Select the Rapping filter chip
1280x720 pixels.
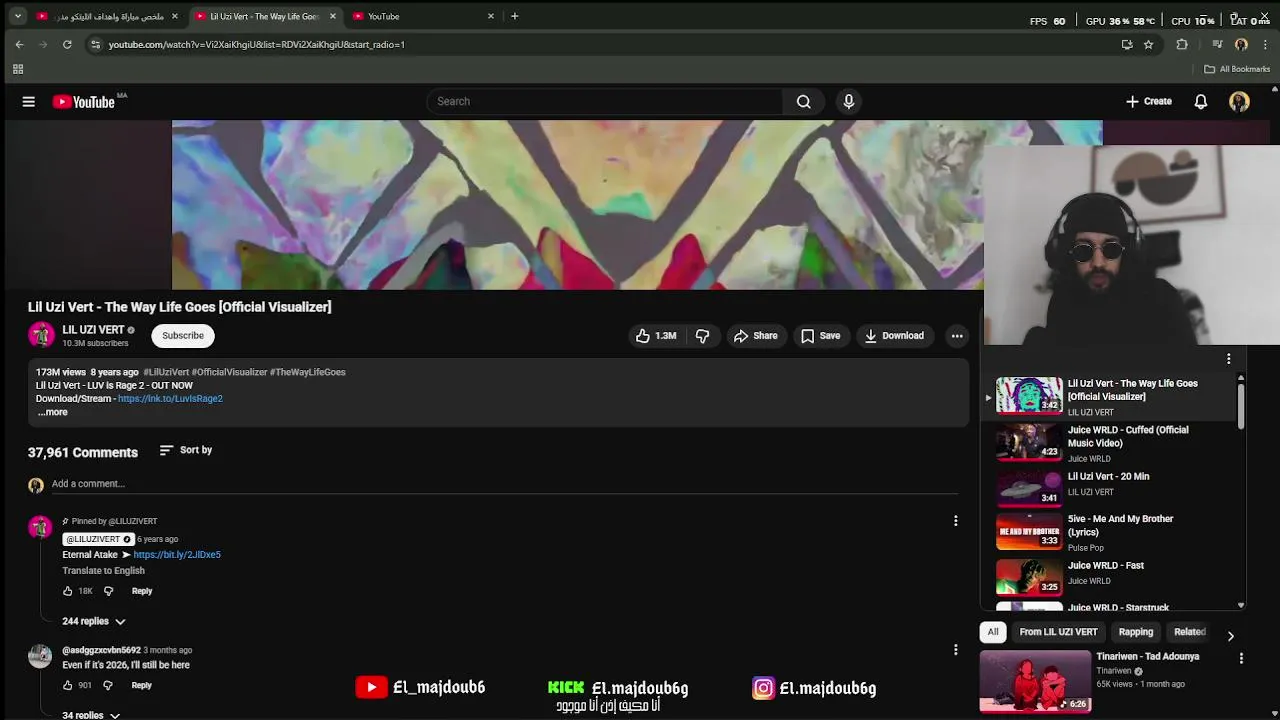tap(1135, 632)
